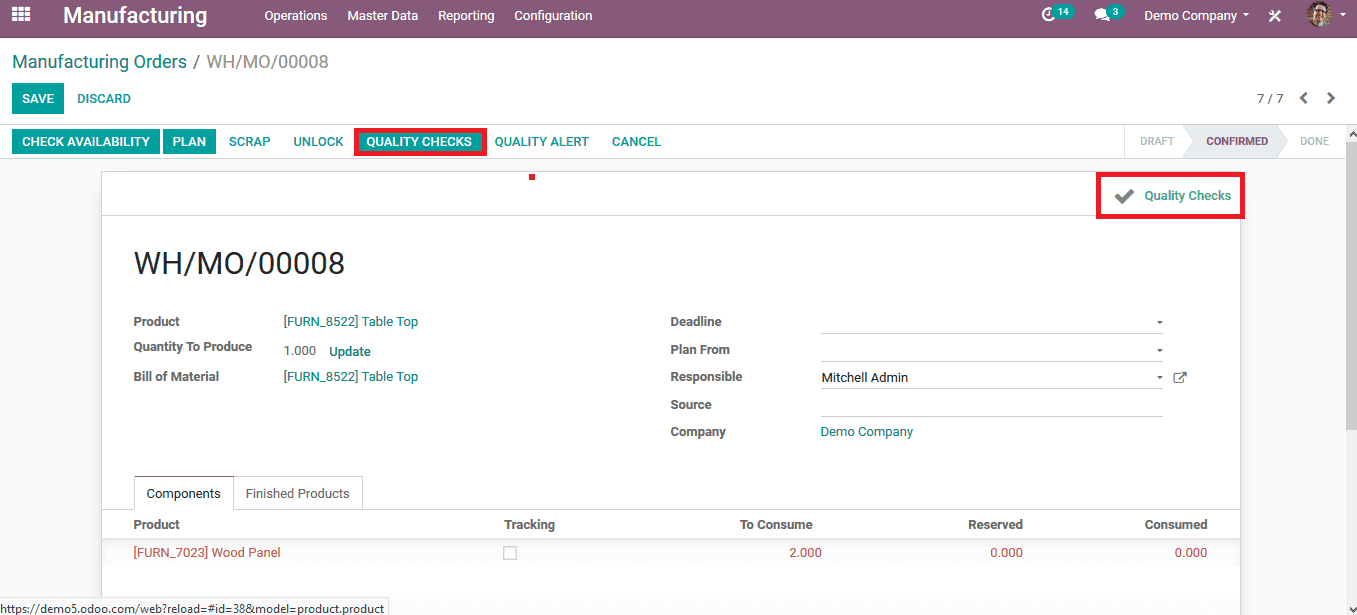Open the conversations chat bubble icon
The image size is (1357, 615).
[1101, 15]
